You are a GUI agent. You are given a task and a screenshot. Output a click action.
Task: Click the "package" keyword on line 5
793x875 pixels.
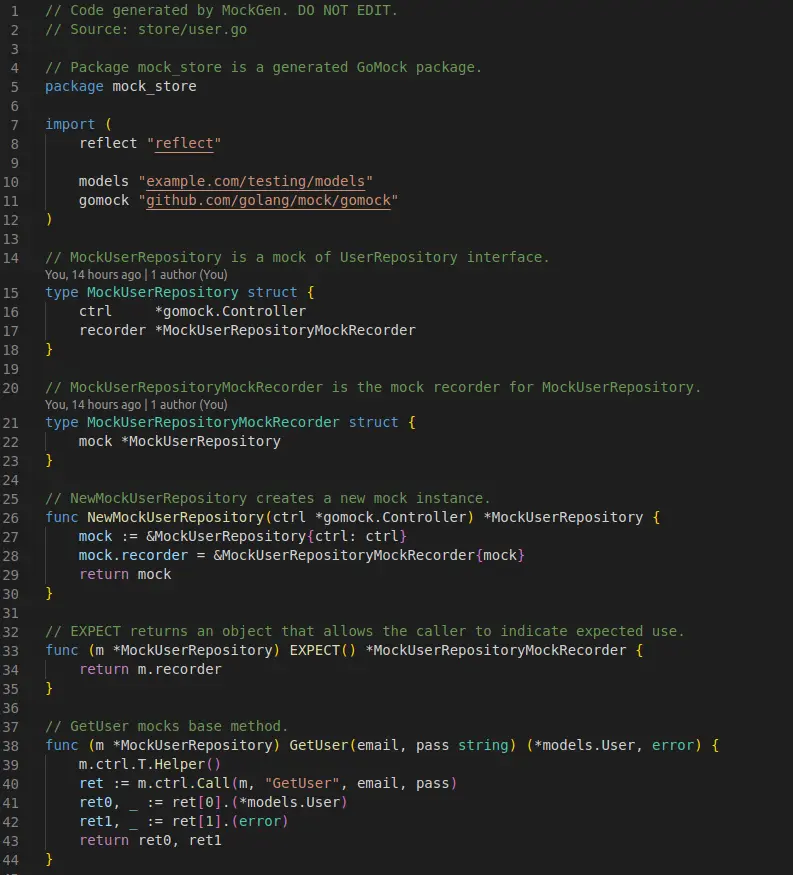(74, 86)
